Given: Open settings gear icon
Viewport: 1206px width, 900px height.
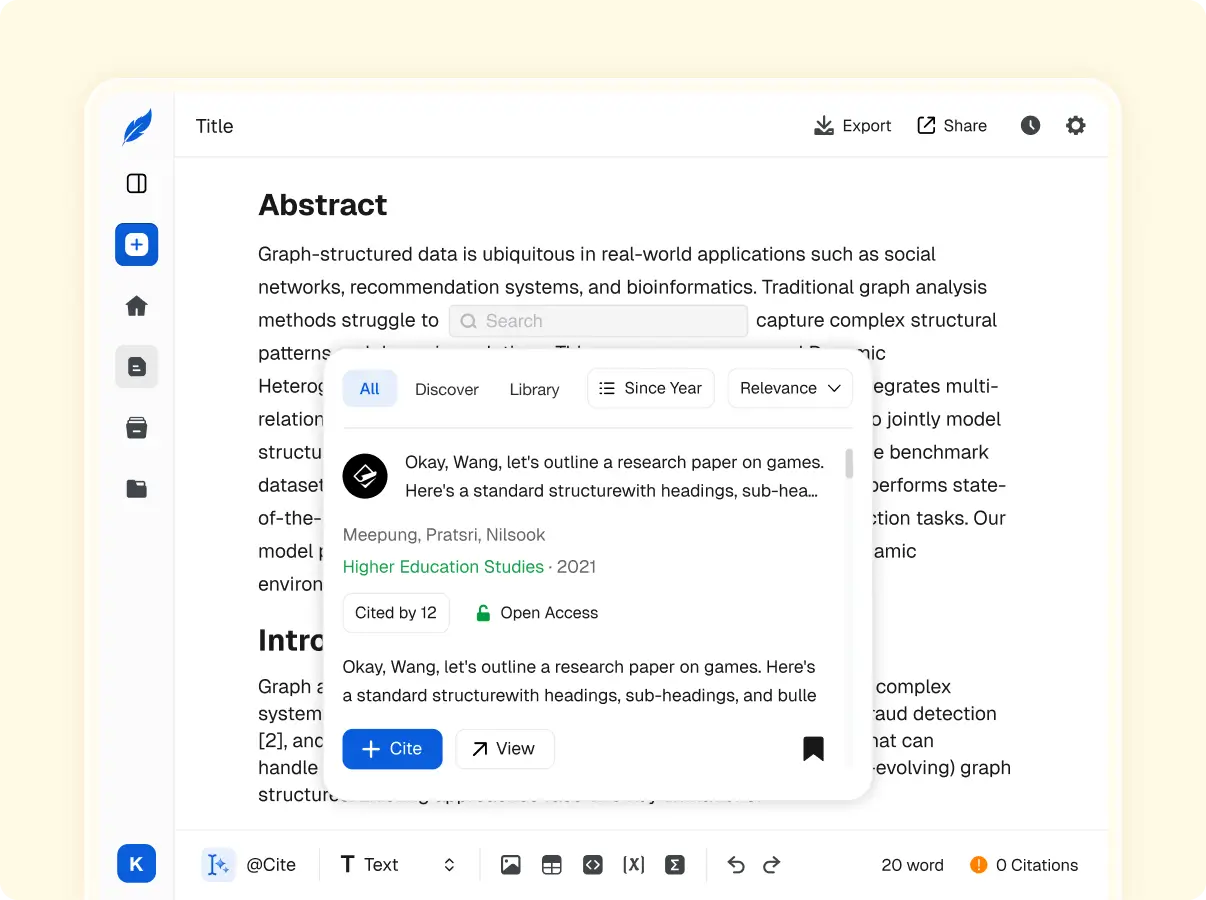Looking at the screenshot, I should tap(1075, 125).
